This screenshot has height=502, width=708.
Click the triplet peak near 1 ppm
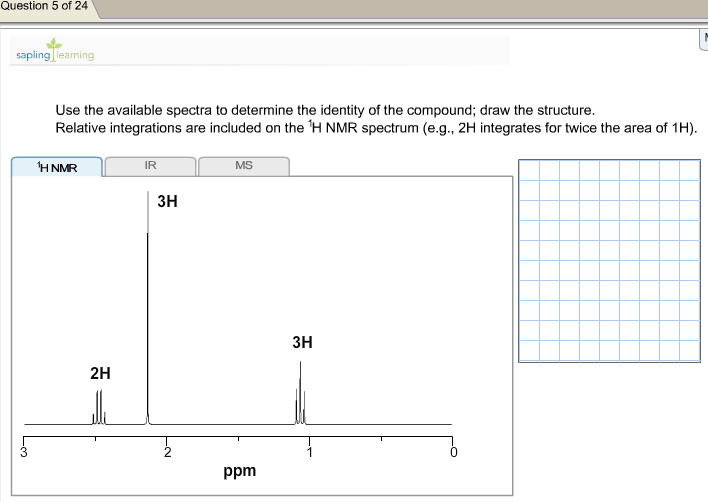[300, 393]
